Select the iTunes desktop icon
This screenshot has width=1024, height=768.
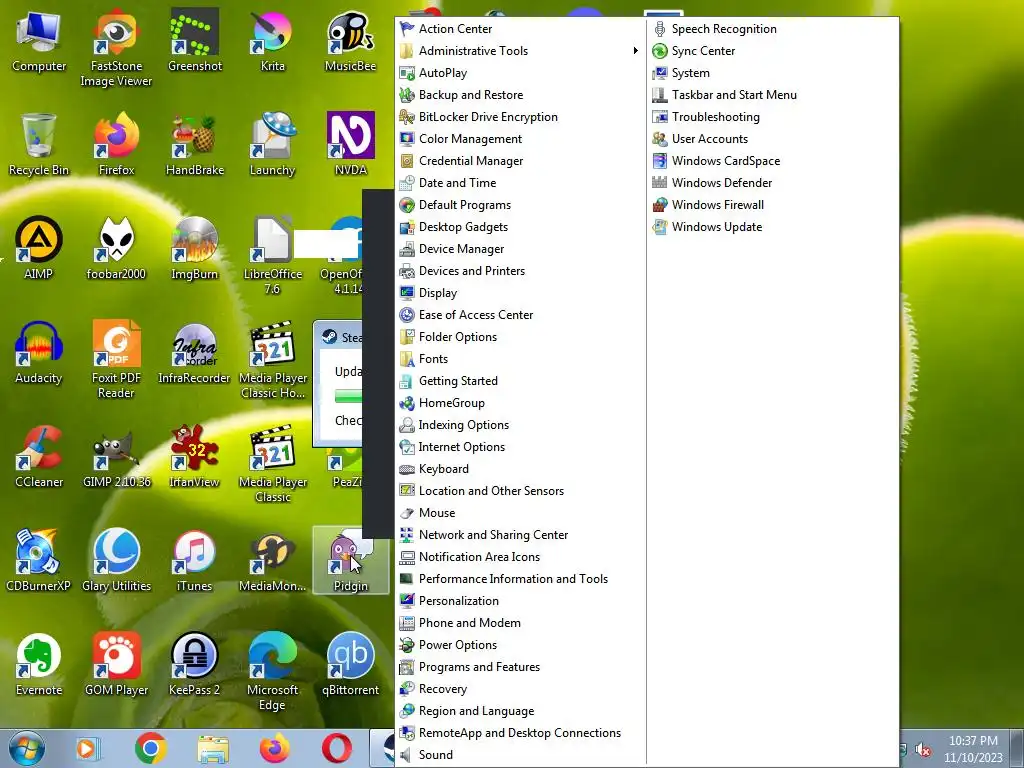[x=195, y=560]
